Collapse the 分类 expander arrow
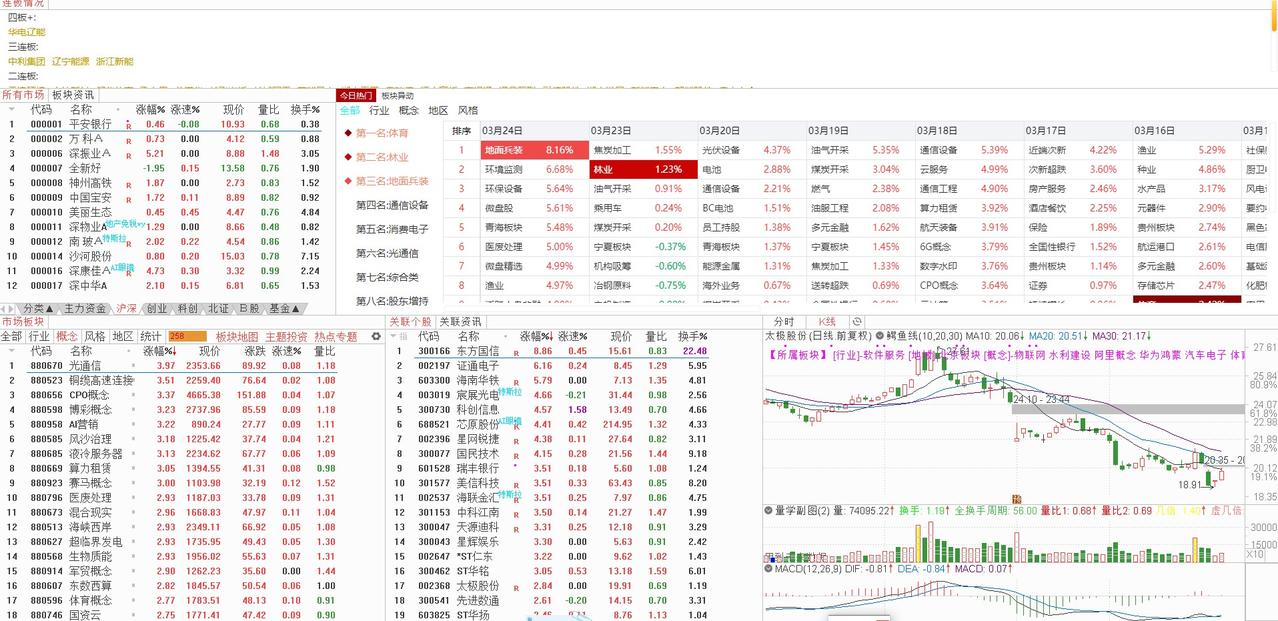The height and width of the screenshot is (621, 1278). tap(49, 308)
